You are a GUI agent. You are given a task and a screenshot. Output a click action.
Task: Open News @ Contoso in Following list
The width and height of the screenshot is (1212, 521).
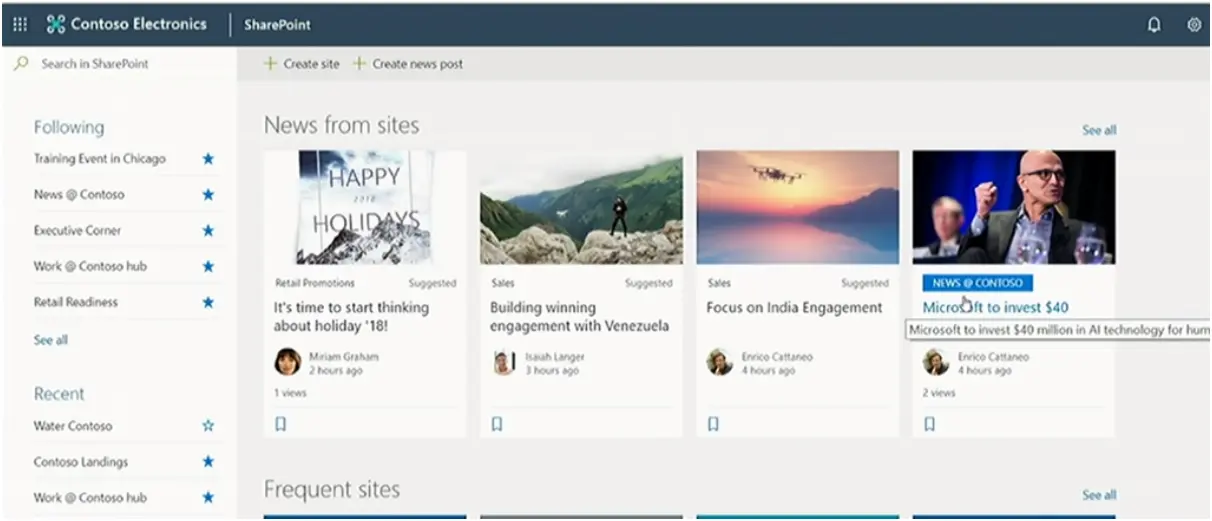click(79, 195)
